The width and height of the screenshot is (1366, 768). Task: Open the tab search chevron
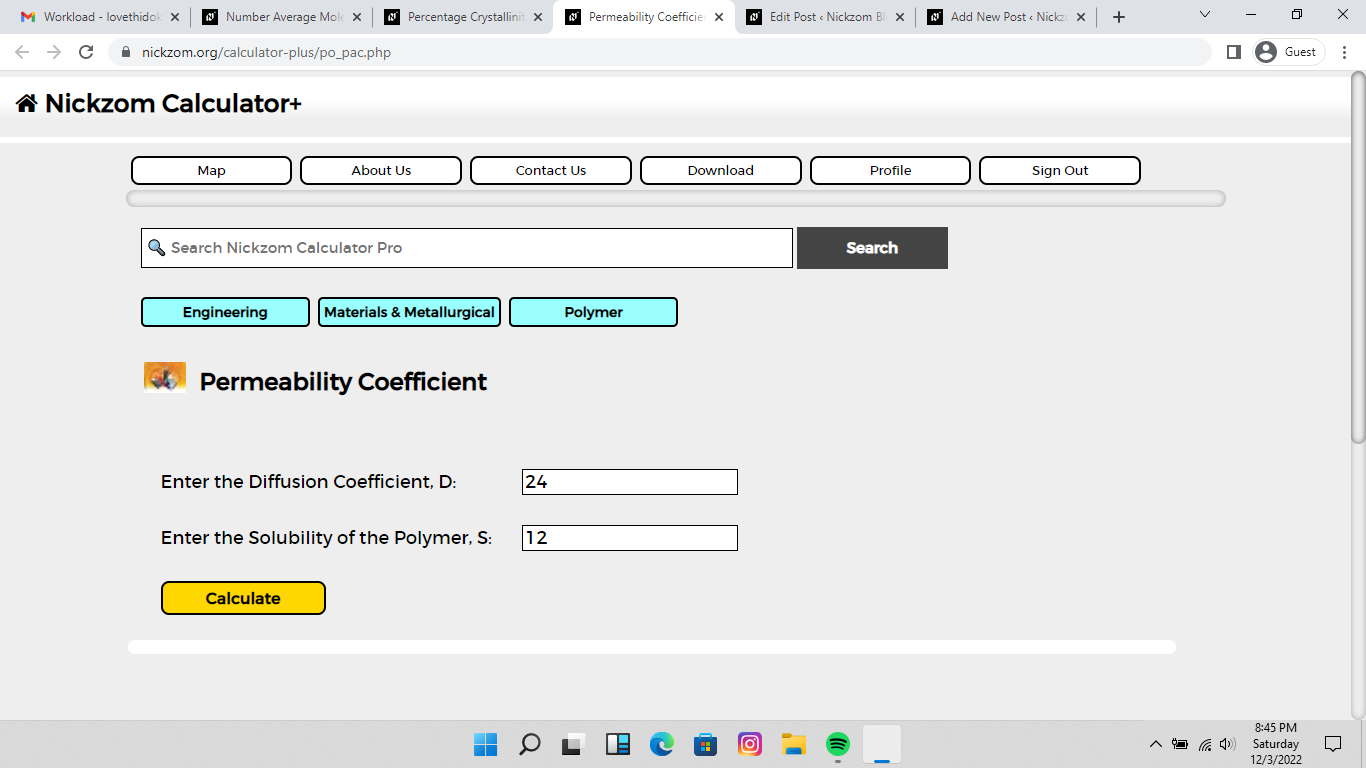click(1204, 15)
